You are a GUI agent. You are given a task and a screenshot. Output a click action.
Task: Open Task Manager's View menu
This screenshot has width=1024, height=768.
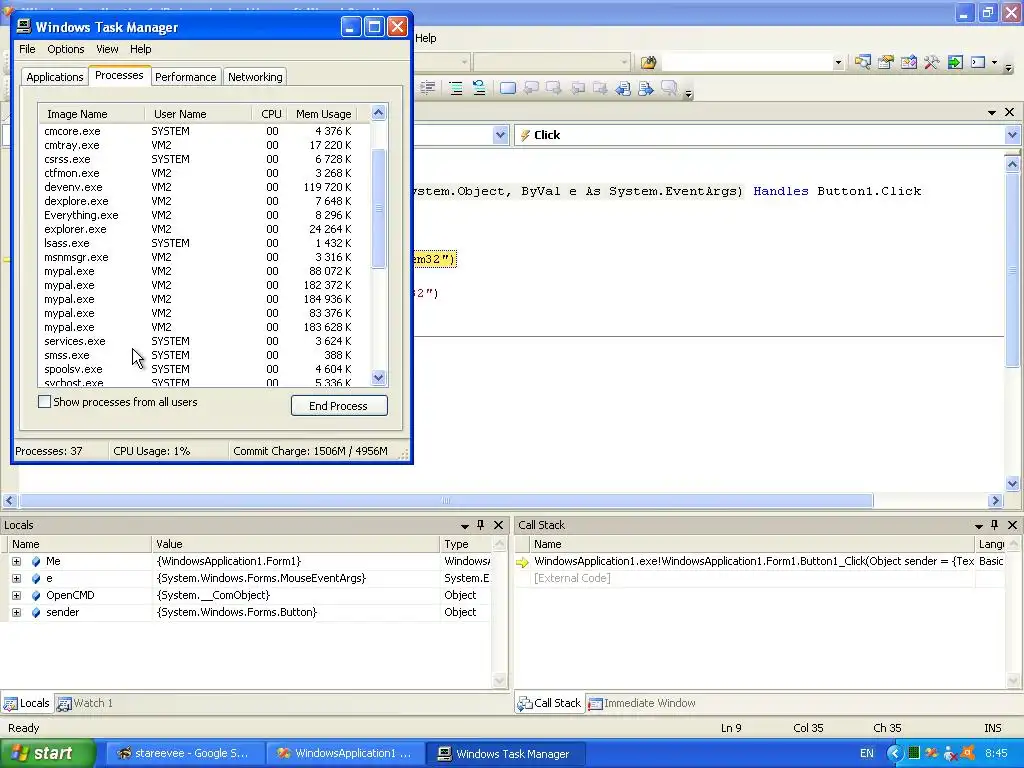pyautogui.click(x=107, y=49)
